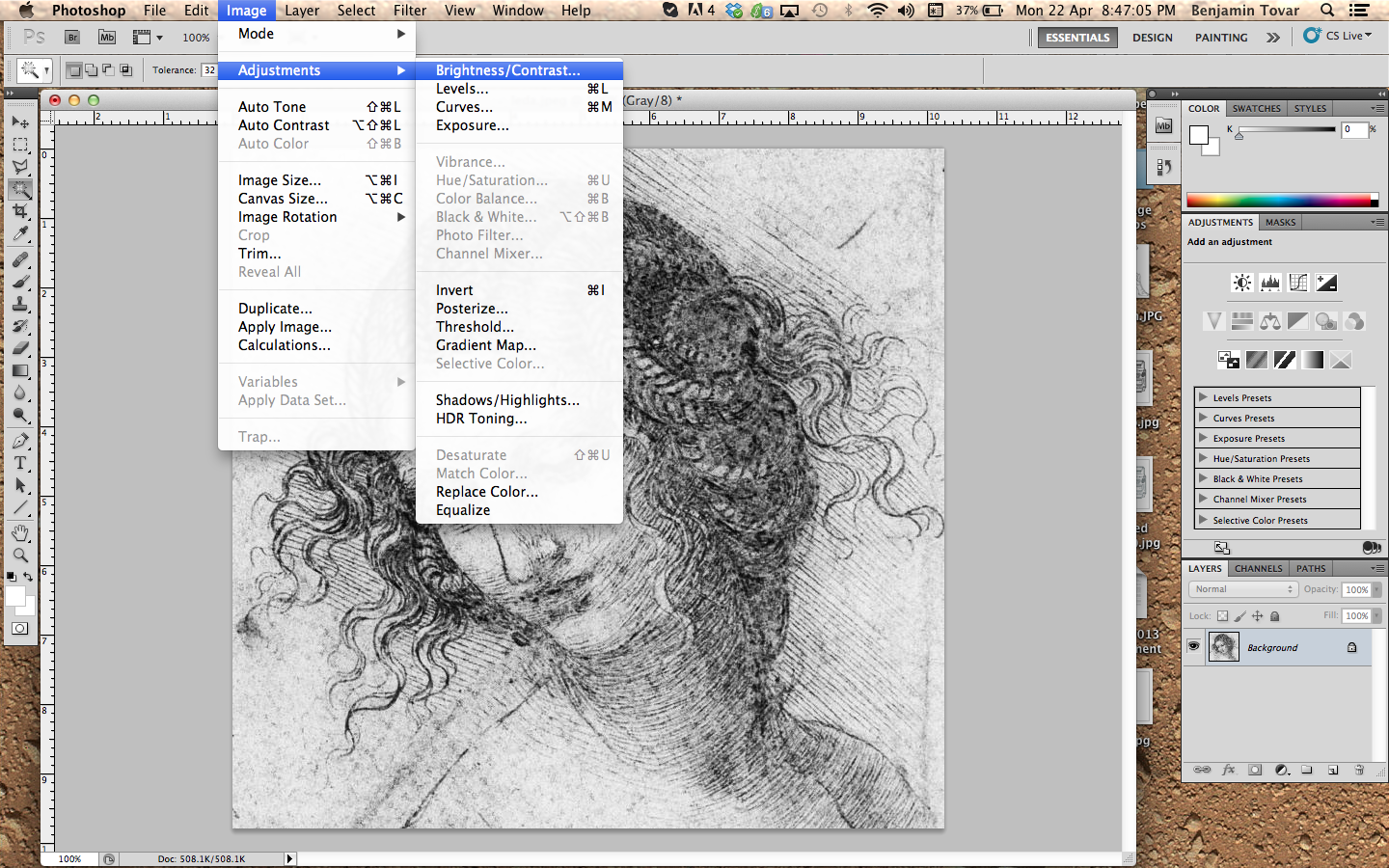Add an Exposure adjustment from Adjustments panel

pos(1326,283)
